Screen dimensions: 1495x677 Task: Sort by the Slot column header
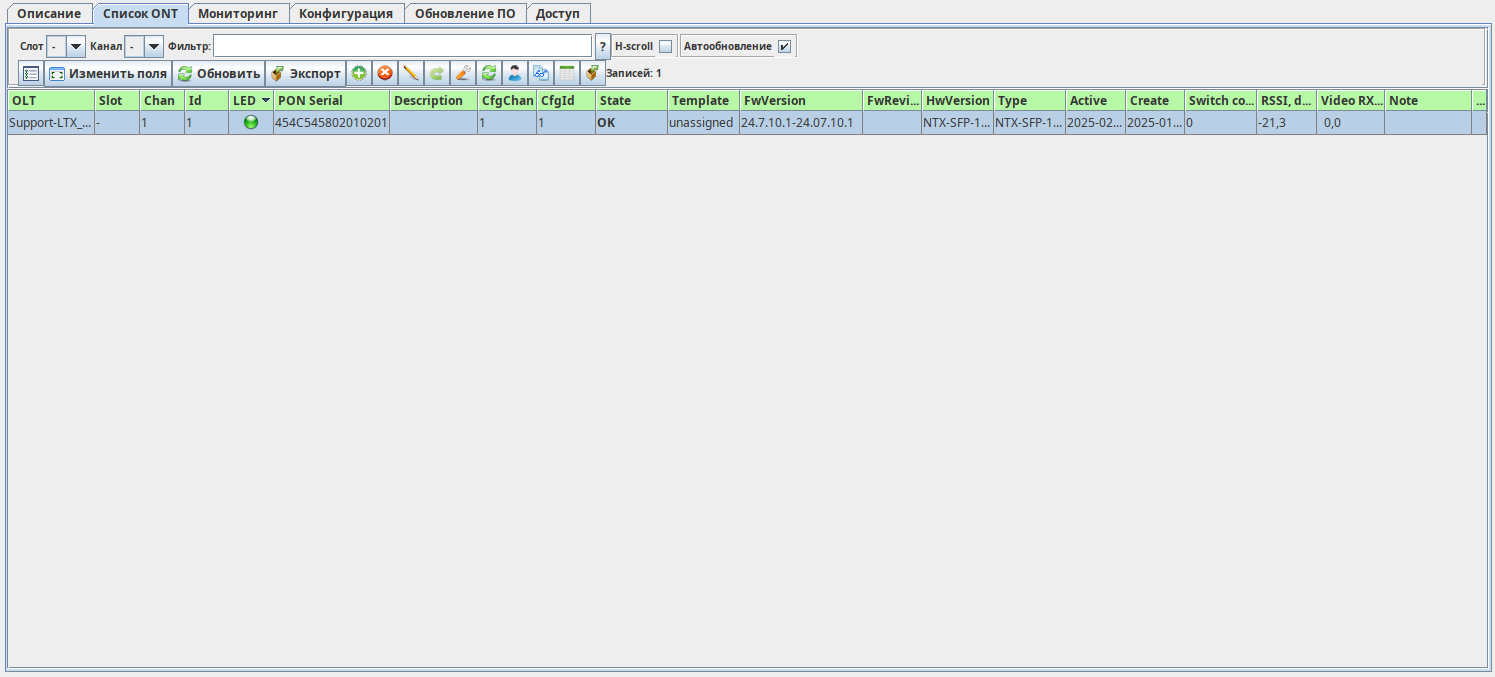117,100
